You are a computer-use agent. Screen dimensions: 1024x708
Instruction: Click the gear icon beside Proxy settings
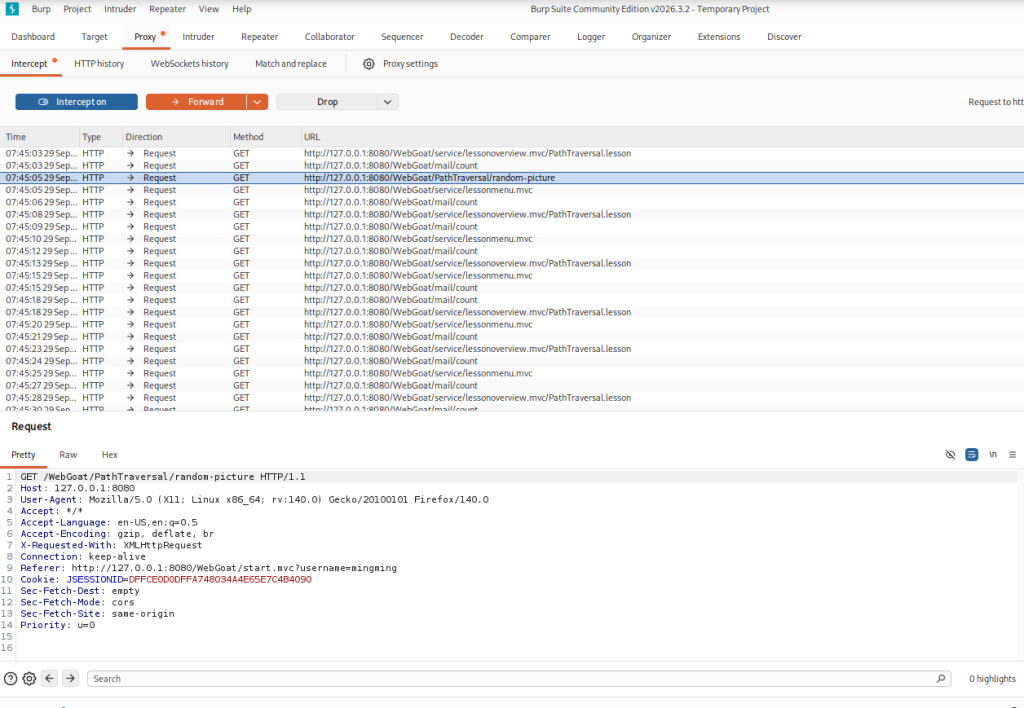[369, 64]
